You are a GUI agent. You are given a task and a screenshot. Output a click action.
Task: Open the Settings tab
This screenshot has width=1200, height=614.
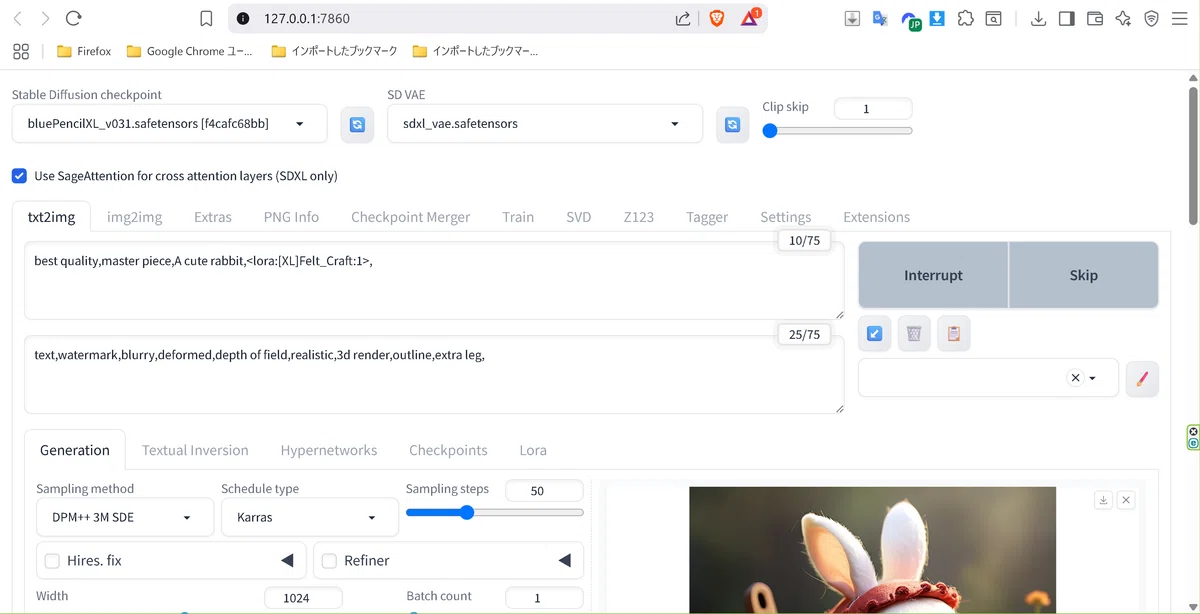click(x=785, y=217)
